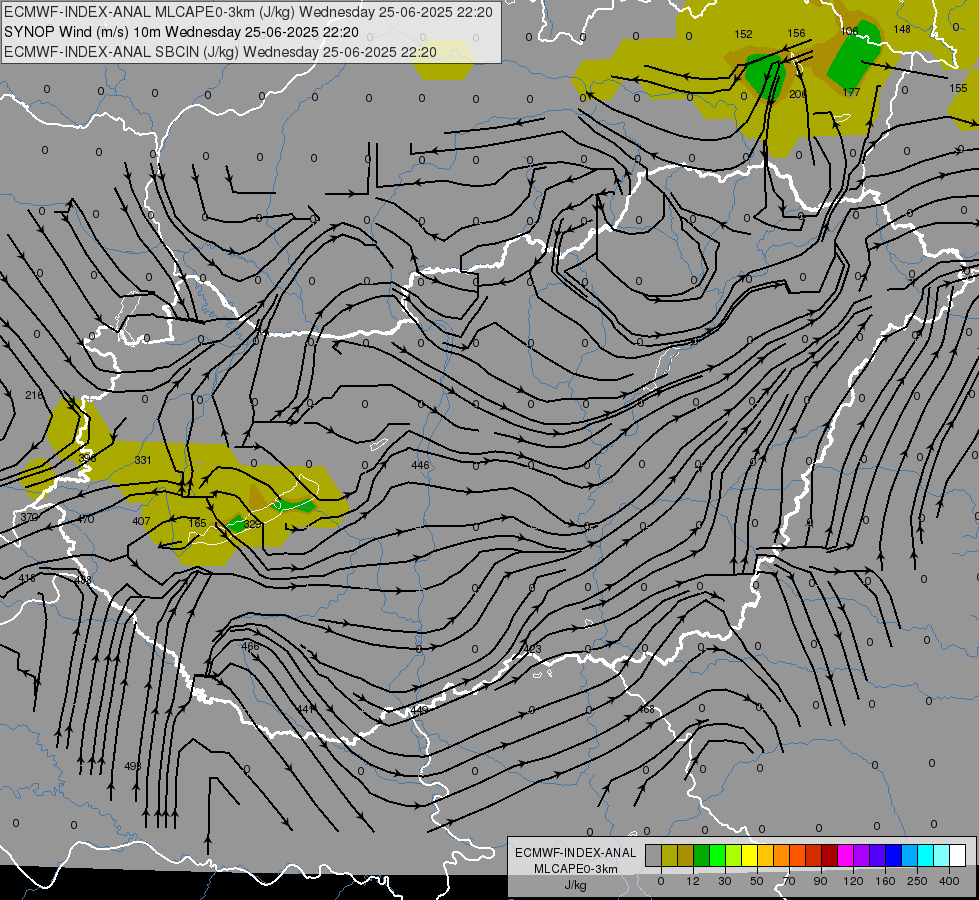Click the legend title ECMWF-INDEX-ANAL
The height and width of the screenshot is (900, 979).
point(576,853)
